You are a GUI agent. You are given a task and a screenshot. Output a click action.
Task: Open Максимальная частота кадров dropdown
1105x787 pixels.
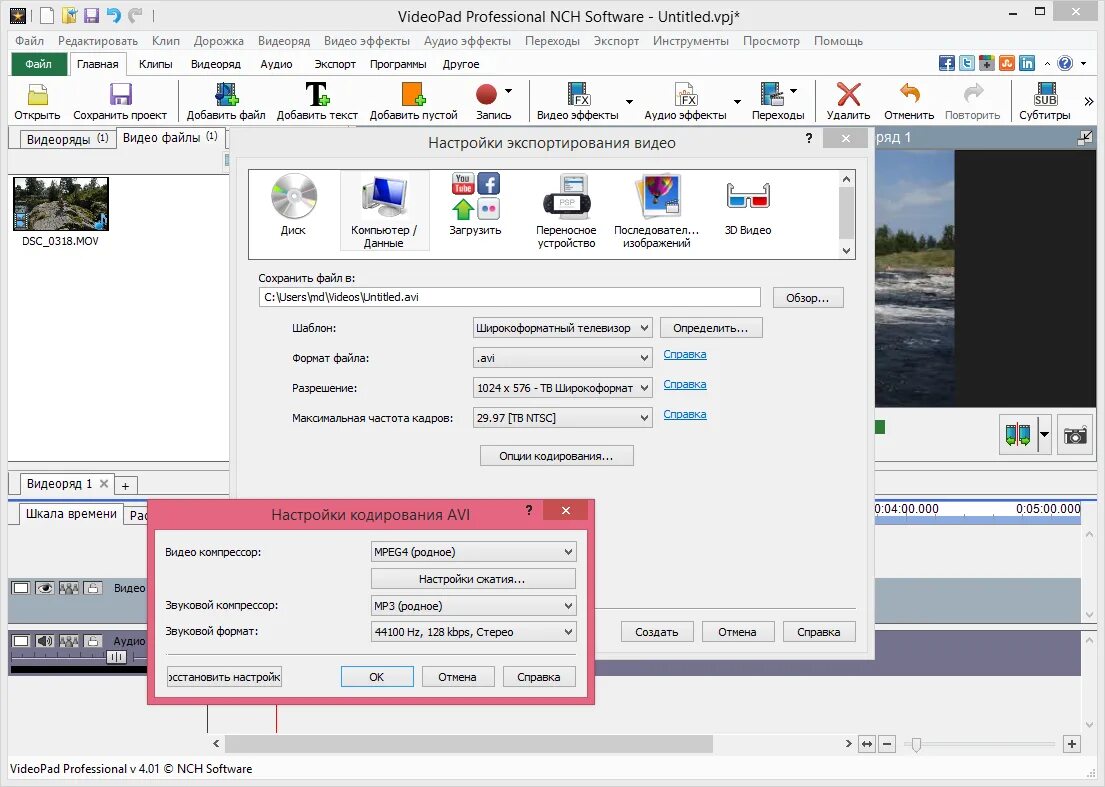(x=562, y=418)
